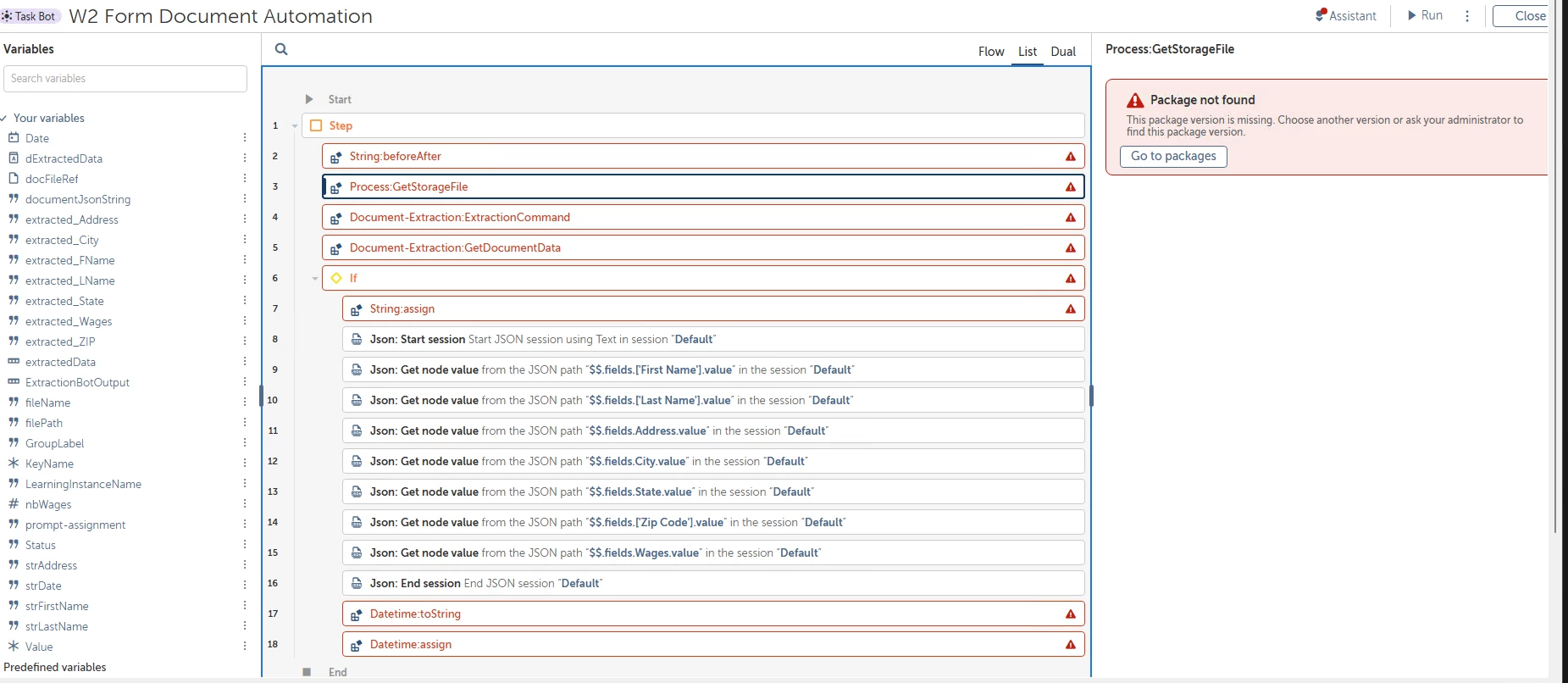This screenshot has width=1568, height=683.
Task: Click warning icon on String:assign row
Action: coord(1071,308)
